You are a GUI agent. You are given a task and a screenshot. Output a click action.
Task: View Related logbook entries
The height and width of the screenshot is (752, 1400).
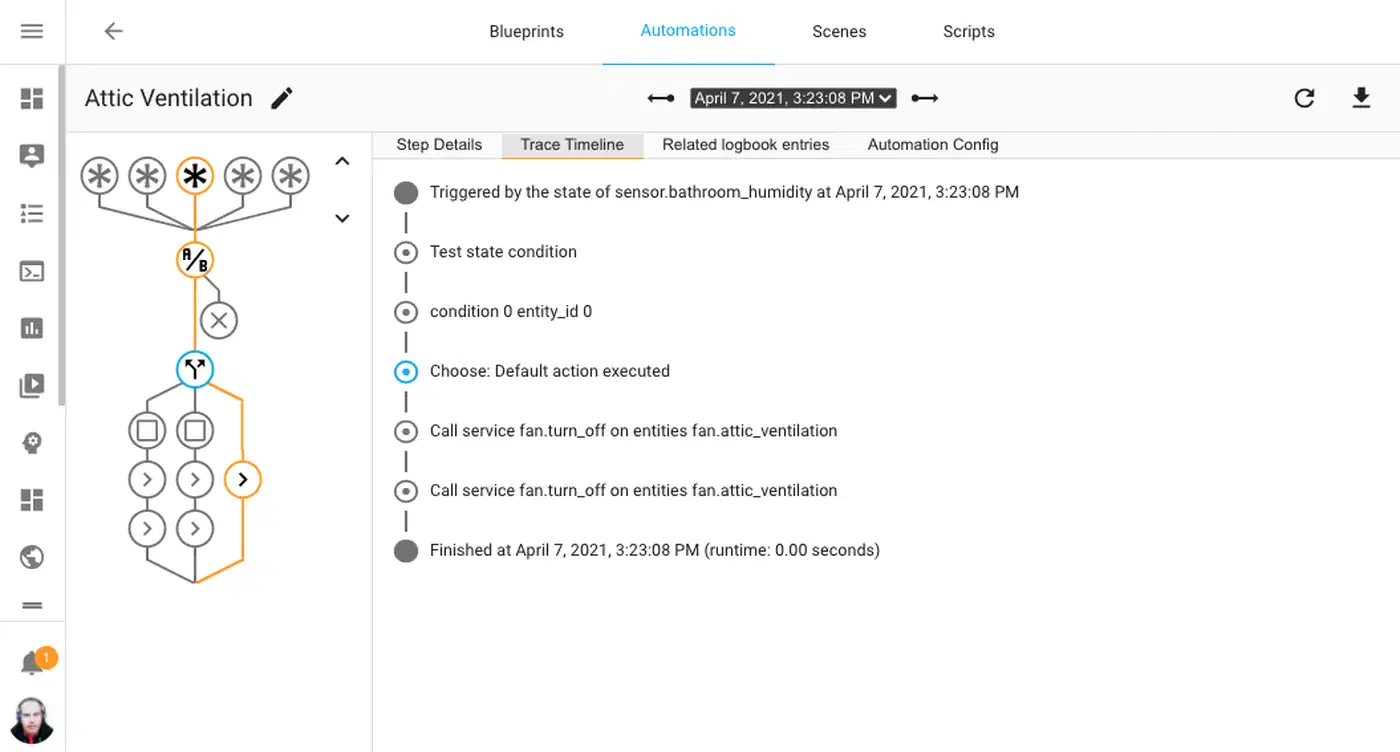coord(745,145)
